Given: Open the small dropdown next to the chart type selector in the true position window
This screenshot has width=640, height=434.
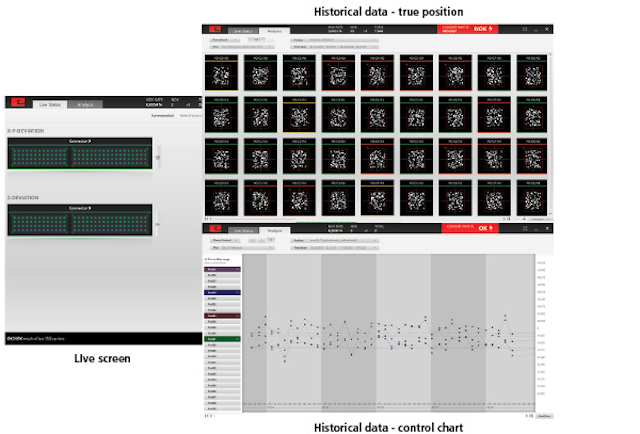Looking at the screenshot, I should pos(256,40).
